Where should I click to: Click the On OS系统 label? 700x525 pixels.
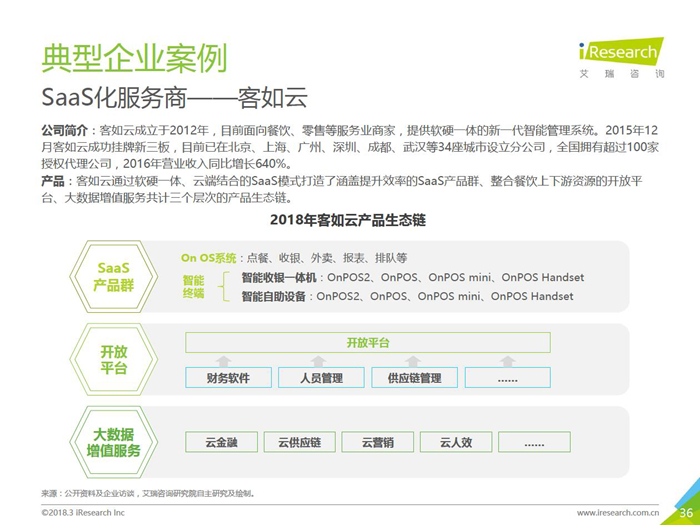click(x=208, y=258)
